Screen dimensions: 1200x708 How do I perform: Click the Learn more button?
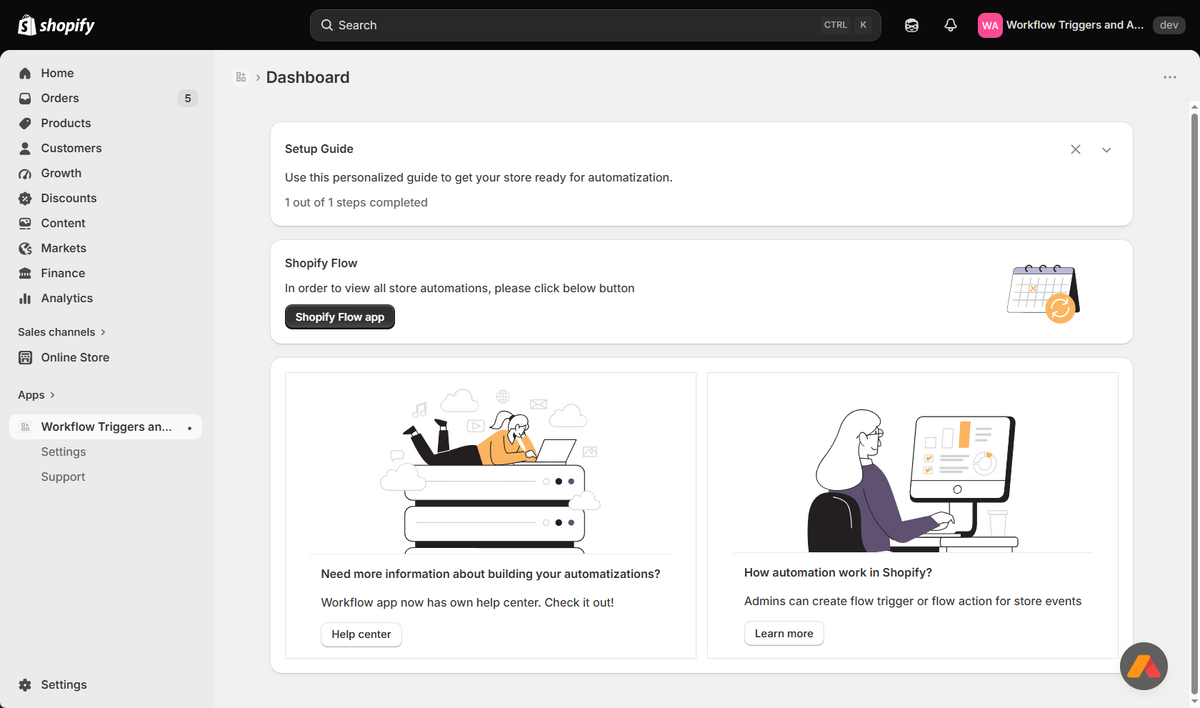[784, 633]
